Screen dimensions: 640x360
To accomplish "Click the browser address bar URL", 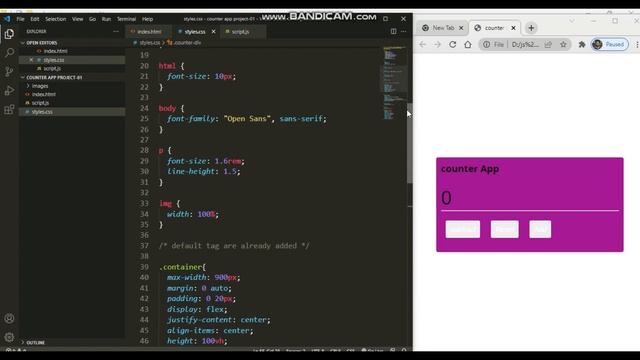I will [525, 44].
